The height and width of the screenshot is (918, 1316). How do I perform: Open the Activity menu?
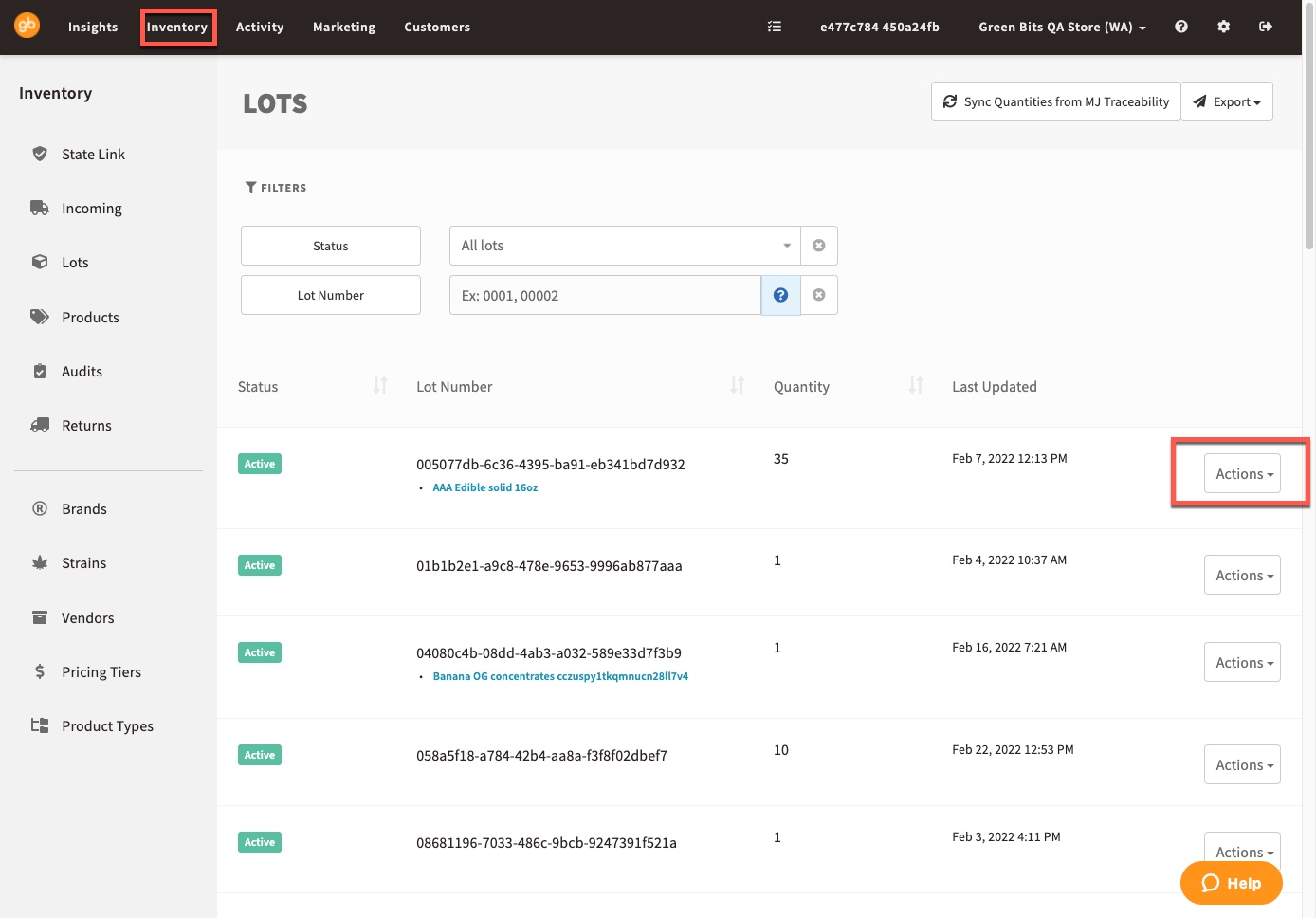pos(260,27)
